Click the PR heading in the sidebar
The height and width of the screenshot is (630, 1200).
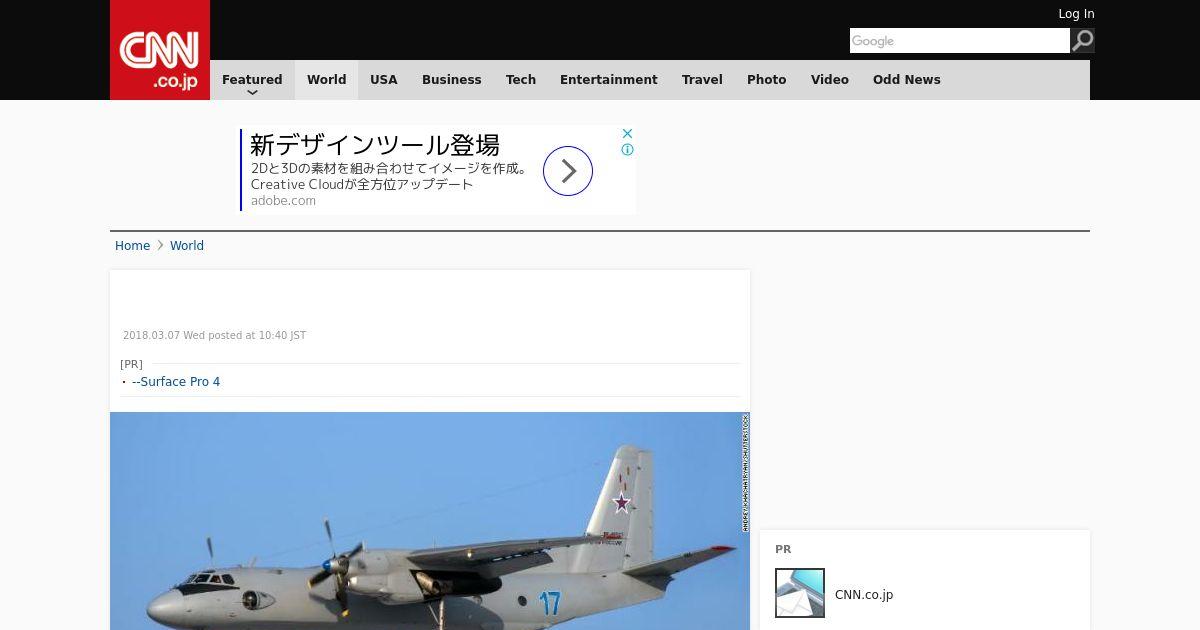[x=783, y=550]
